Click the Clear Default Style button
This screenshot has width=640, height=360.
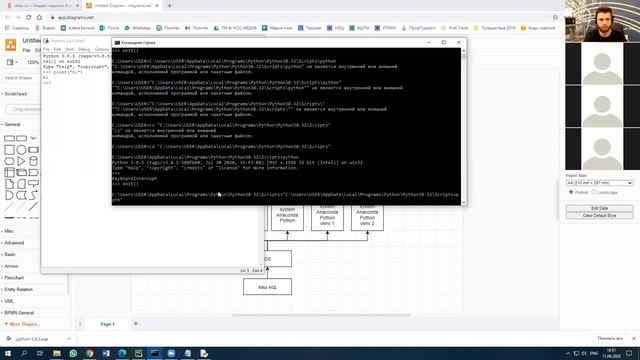[x=600, y=216]
